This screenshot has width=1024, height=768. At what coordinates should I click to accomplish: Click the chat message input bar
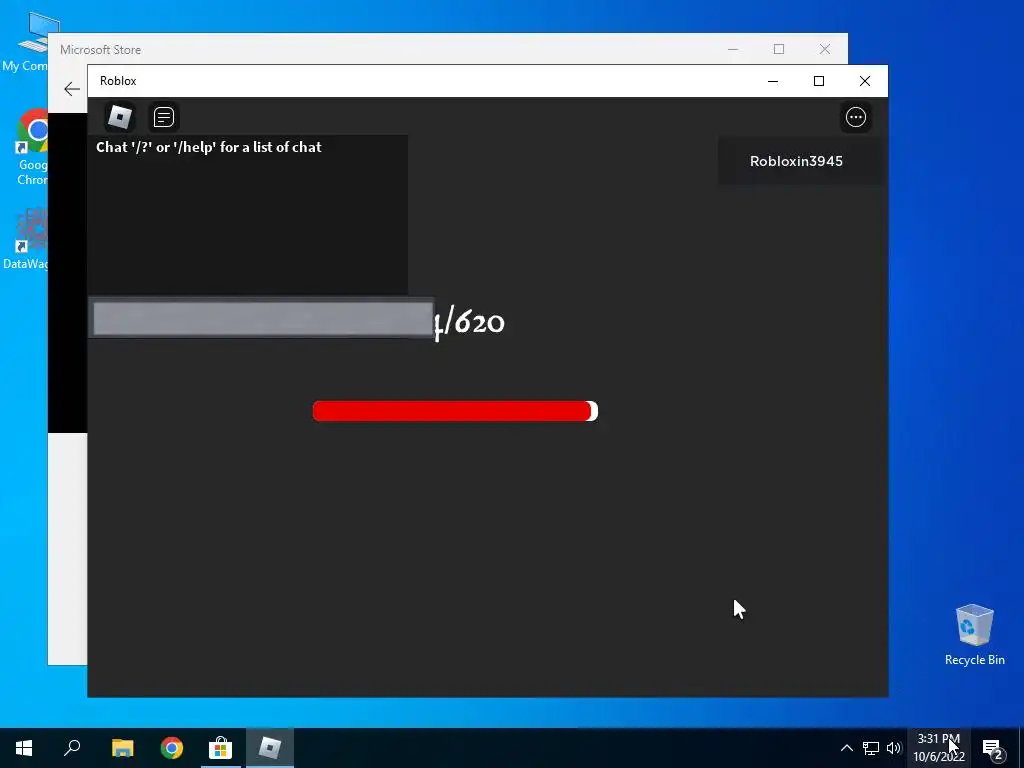tap(261, 318)
